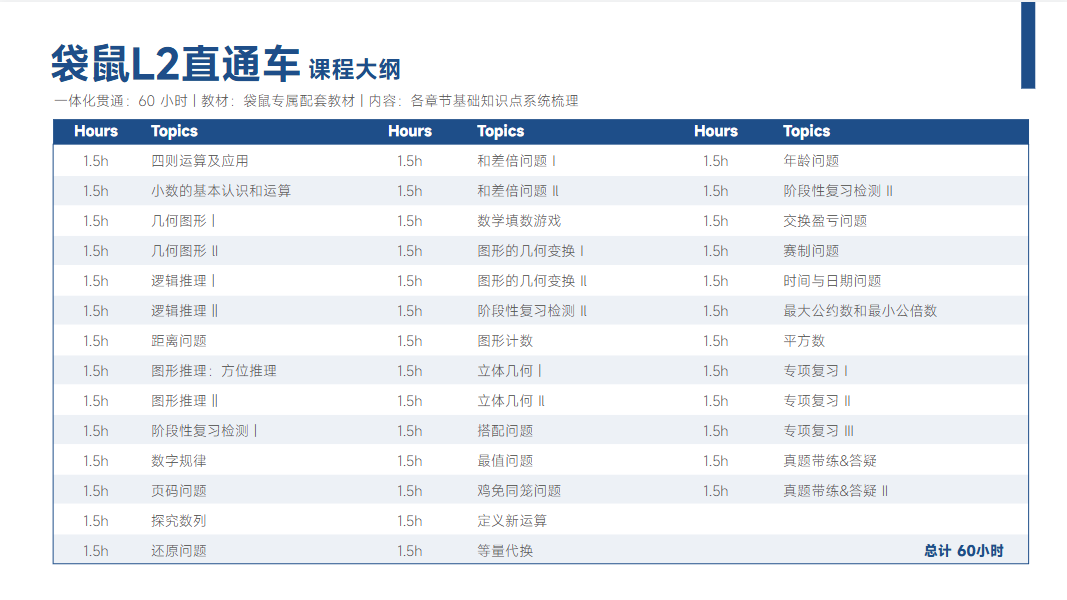This screenshot has height=600, width=1067.
Task: Click the 1.5h cell beside 四则运算及应用
Action: pos(95,161)
